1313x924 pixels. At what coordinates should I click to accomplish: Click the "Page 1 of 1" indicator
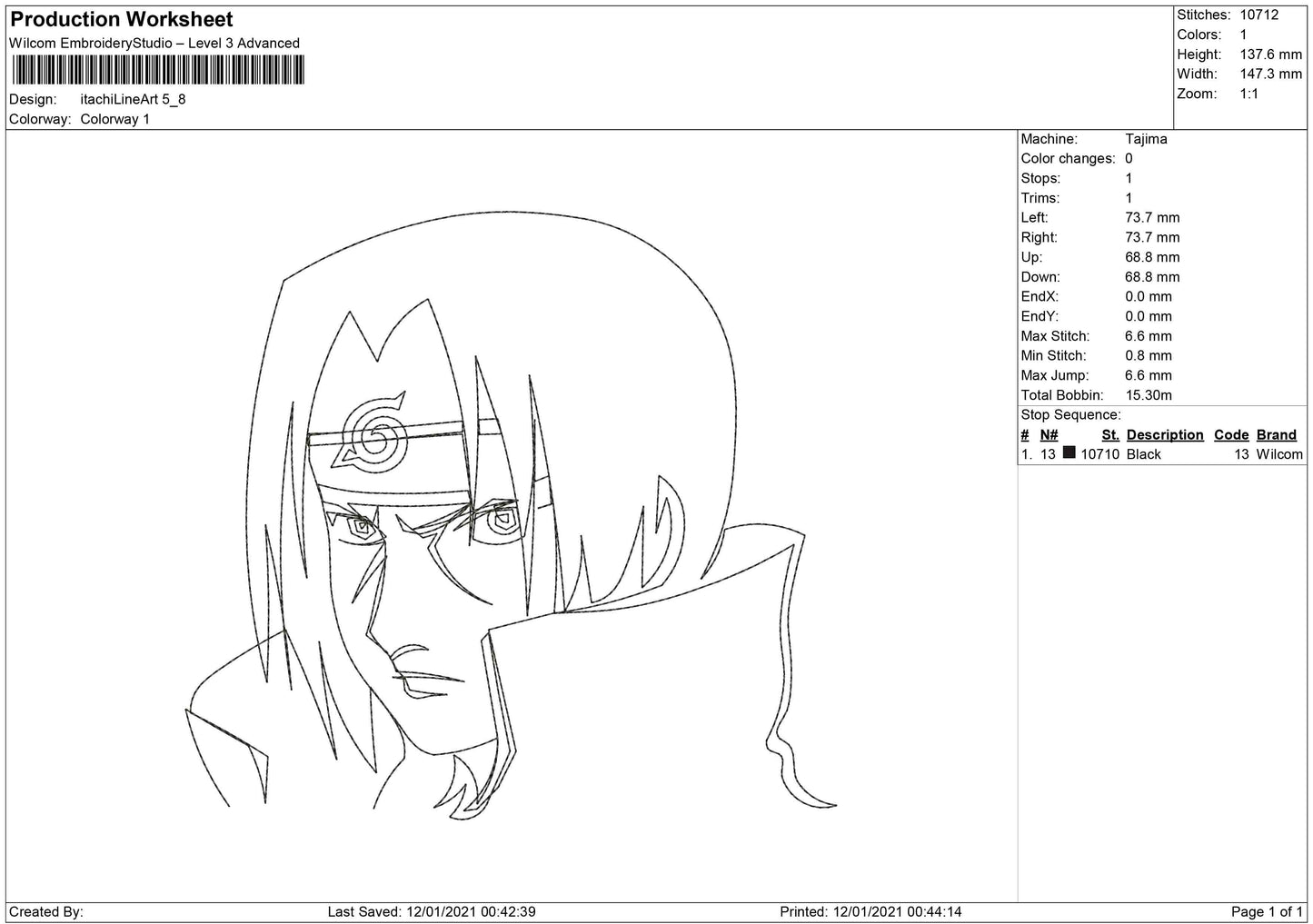click(1268, 912)
